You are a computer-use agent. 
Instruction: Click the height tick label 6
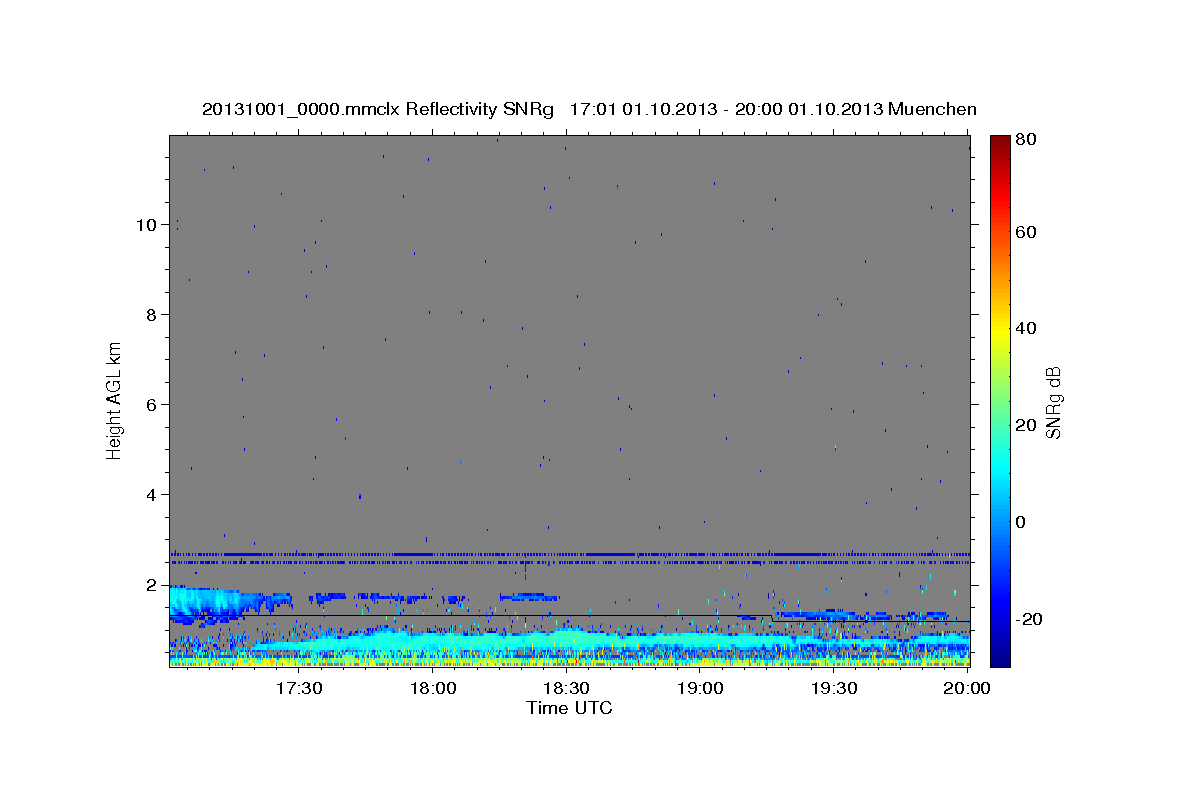pyautogui.click(x=152, y=405)
